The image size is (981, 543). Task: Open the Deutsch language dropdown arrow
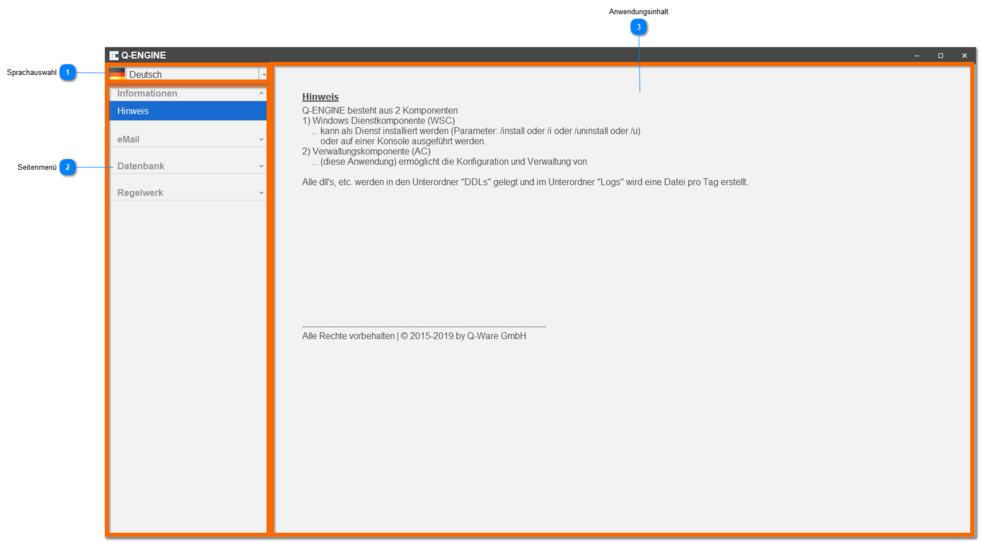[263, 74]
